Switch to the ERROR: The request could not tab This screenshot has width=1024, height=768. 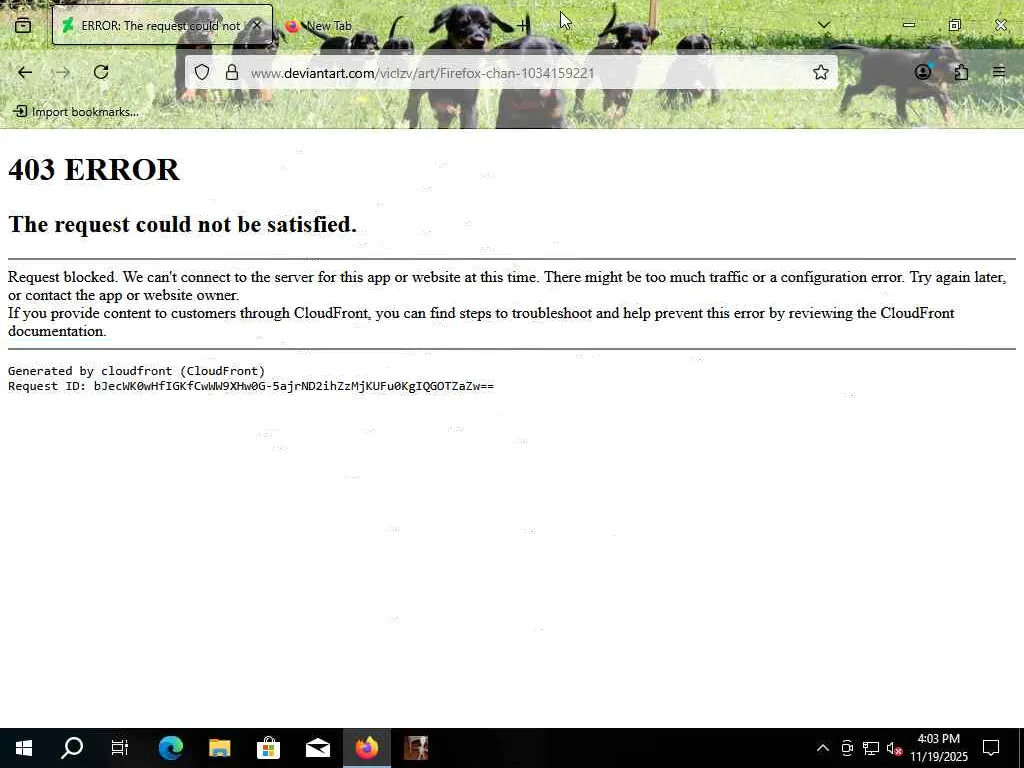(x=162, y=25)
